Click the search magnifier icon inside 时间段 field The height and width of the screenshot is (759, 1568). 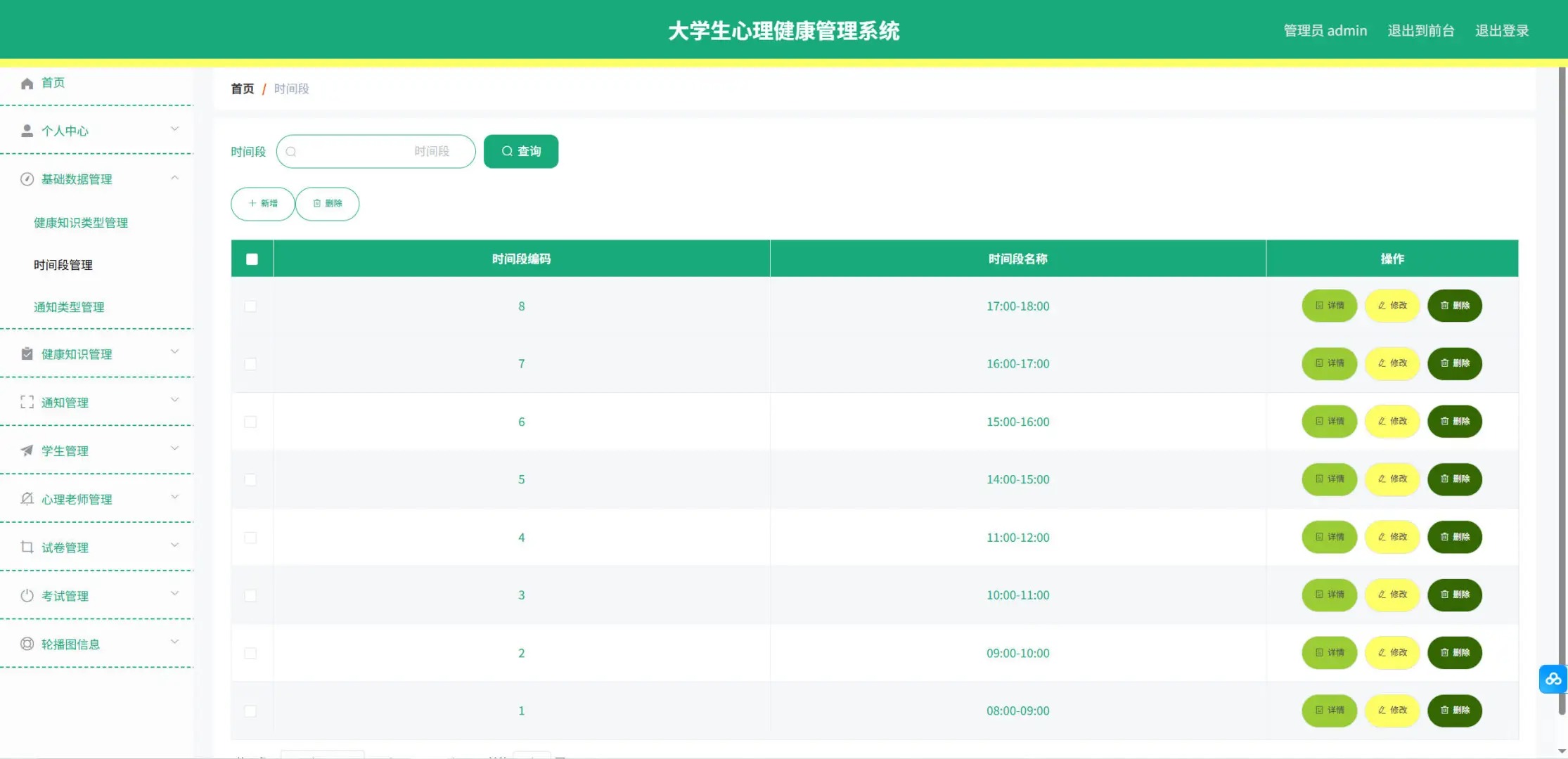(x=291, y=152)
